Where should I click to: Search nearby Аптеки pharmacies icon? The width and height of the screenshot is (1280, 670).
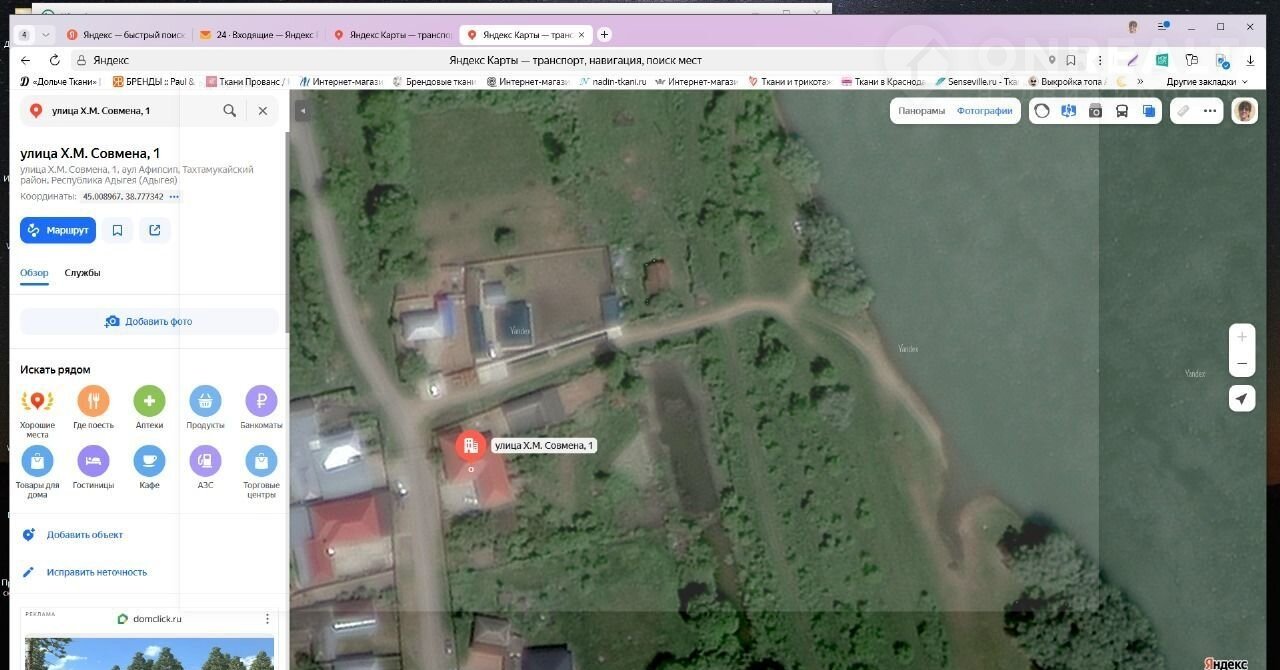point(149,402)
